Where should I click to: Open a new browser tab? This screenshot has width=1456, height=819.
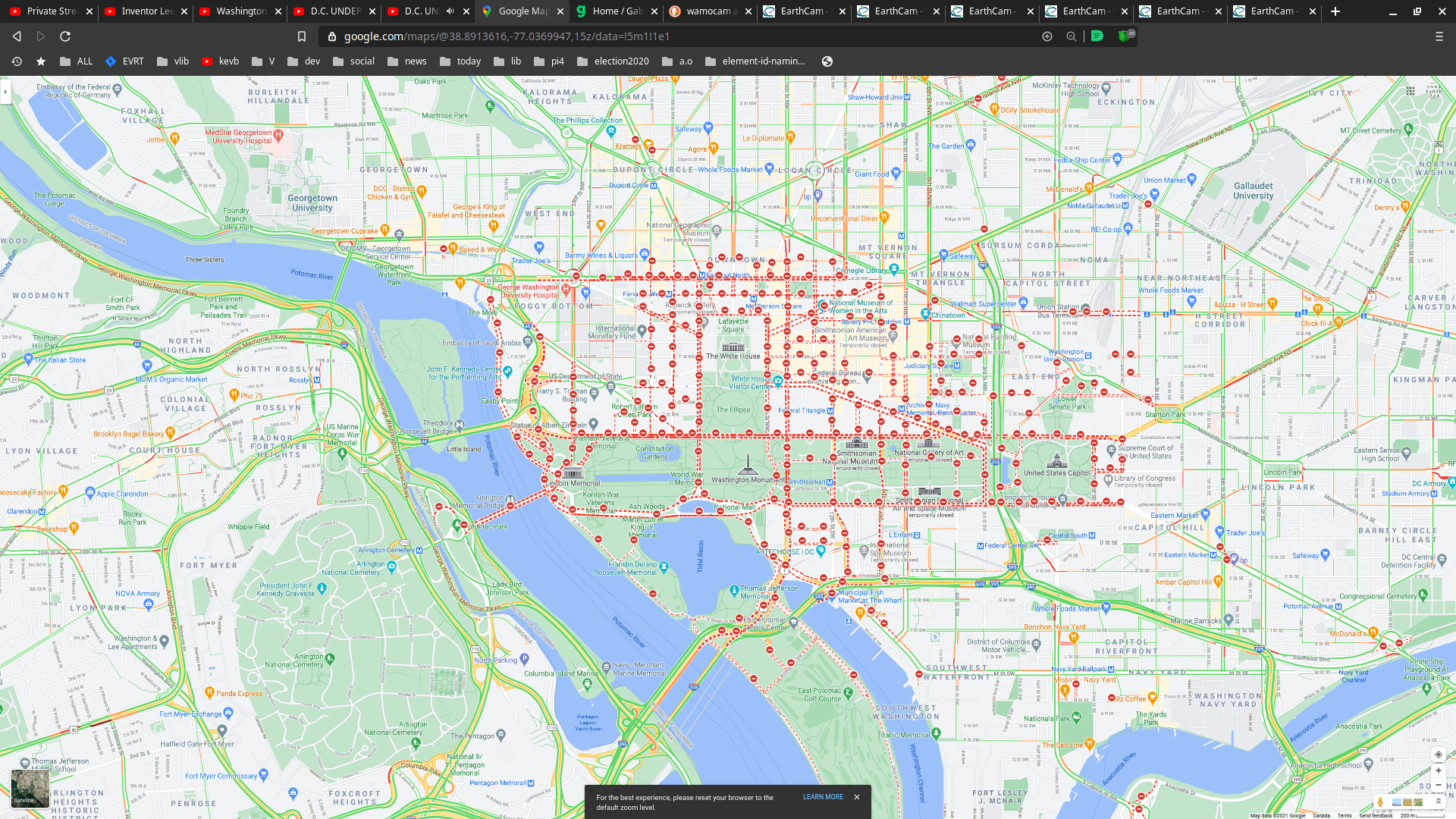(x=1335, y=11)
